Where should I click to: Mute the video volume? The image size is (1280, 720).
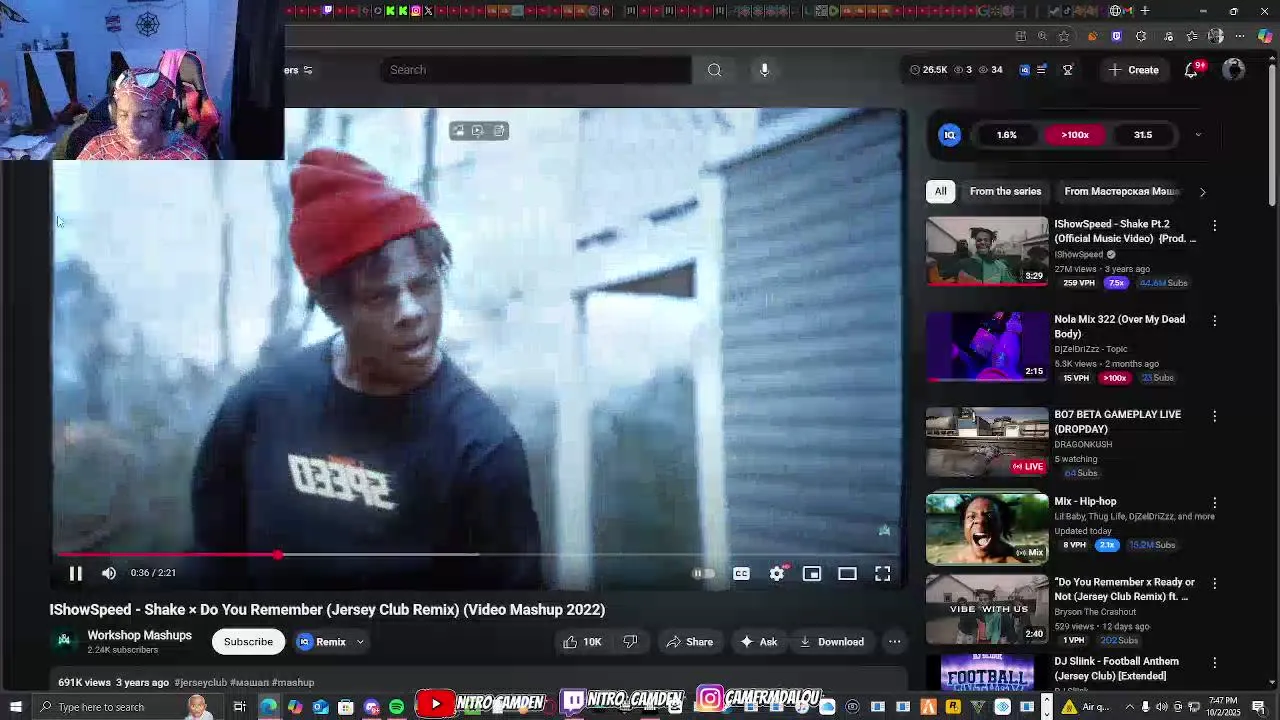(x=109, y=573)
